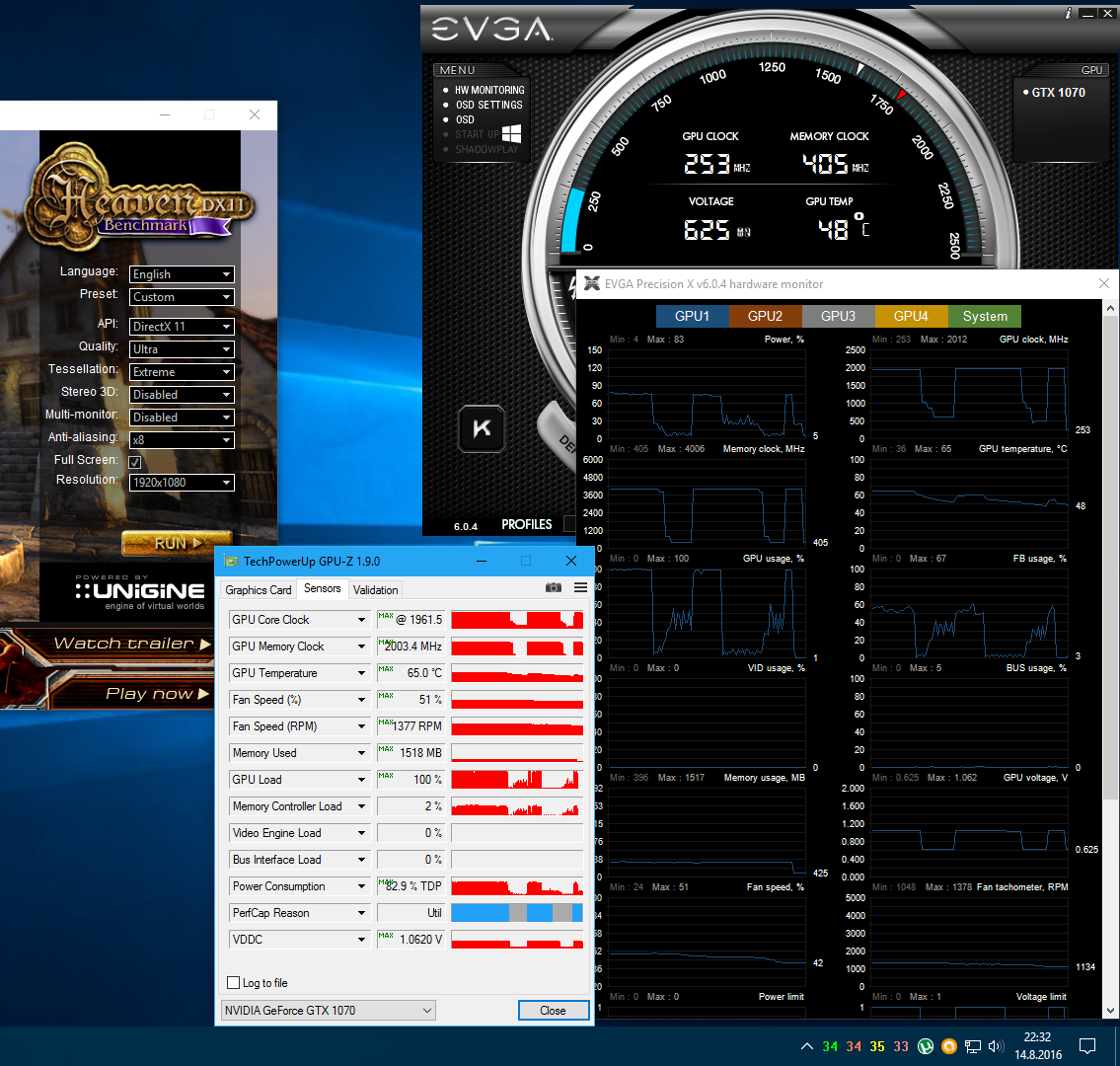1120x1066 pixels.
Task: Select the GPU4 tab in hardware monitor
Action: pos(911,316)
